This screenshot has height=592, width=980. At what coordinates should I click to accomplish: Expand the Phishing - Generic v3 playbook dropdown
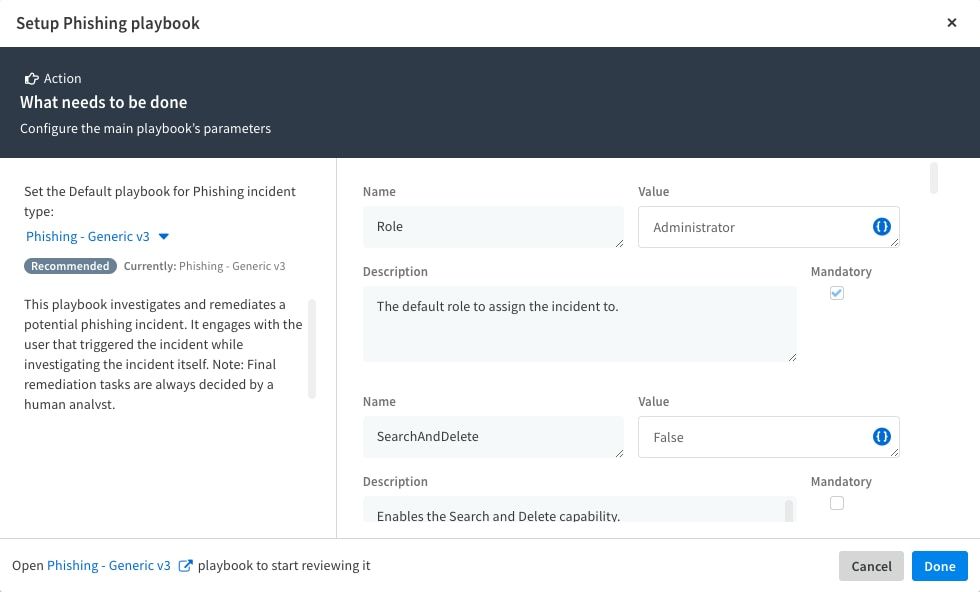click(x=88, y=237)
